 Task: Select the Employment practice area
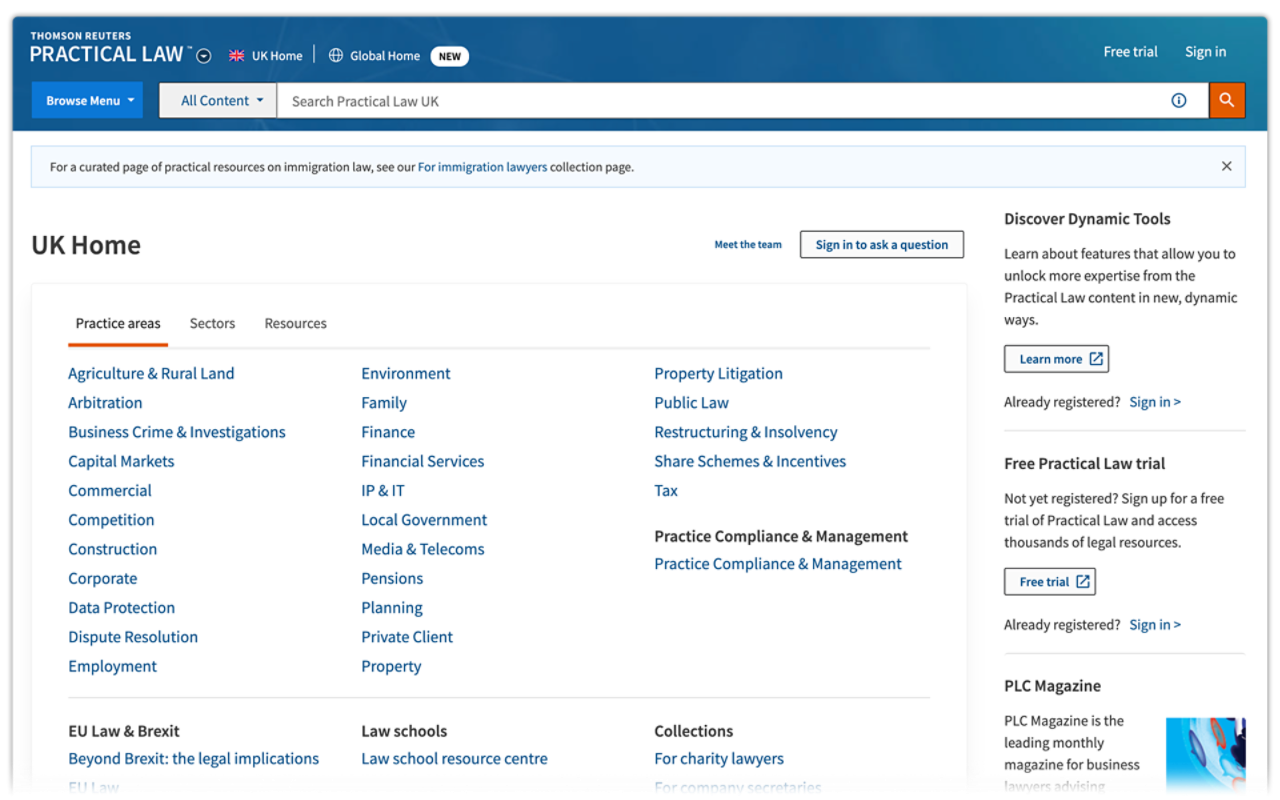112,666
